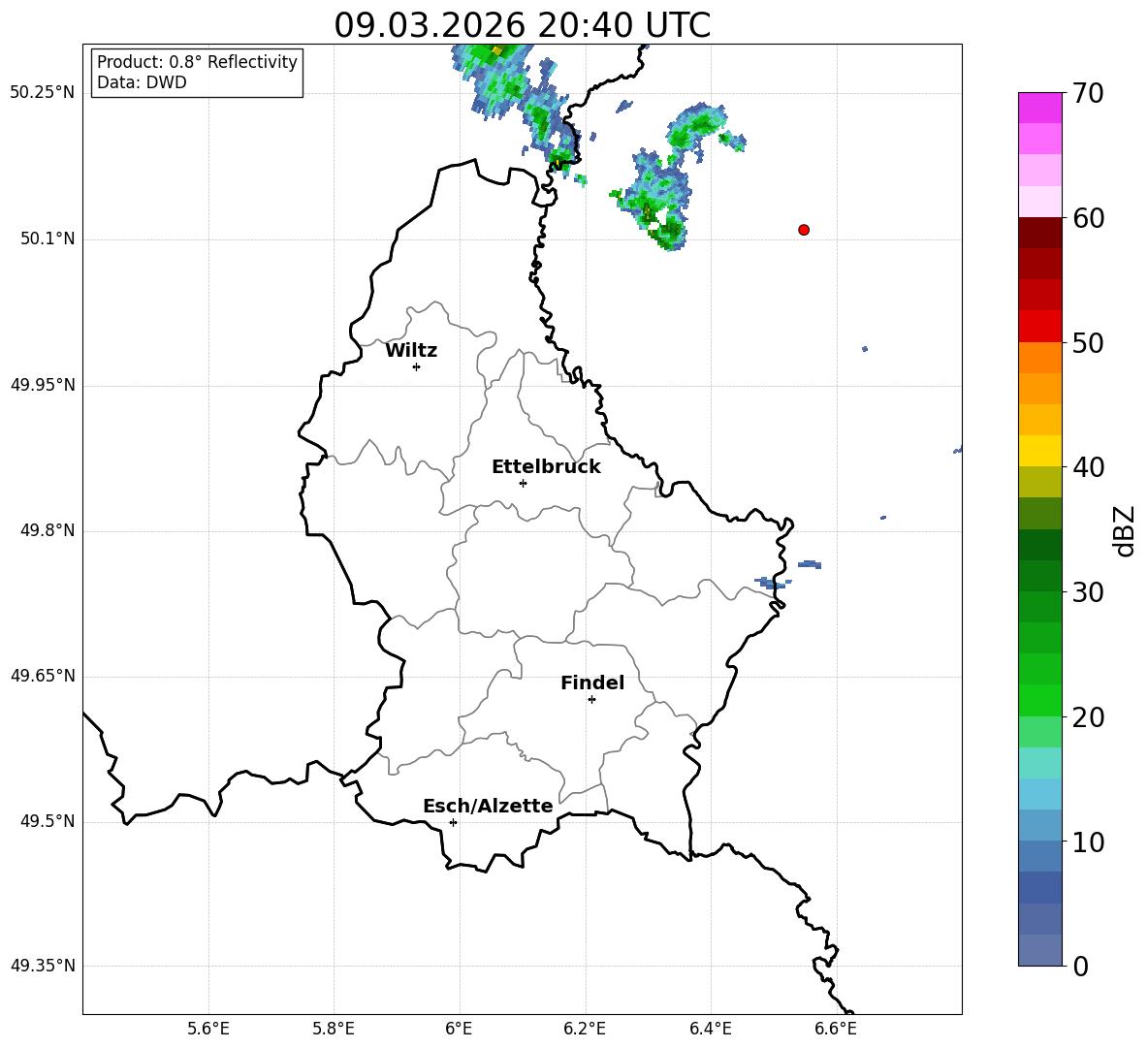The width and height of the screenshot is (1148, 1048).
Task: Click the 30 value on colorbar
Action: click(1087, 592)
